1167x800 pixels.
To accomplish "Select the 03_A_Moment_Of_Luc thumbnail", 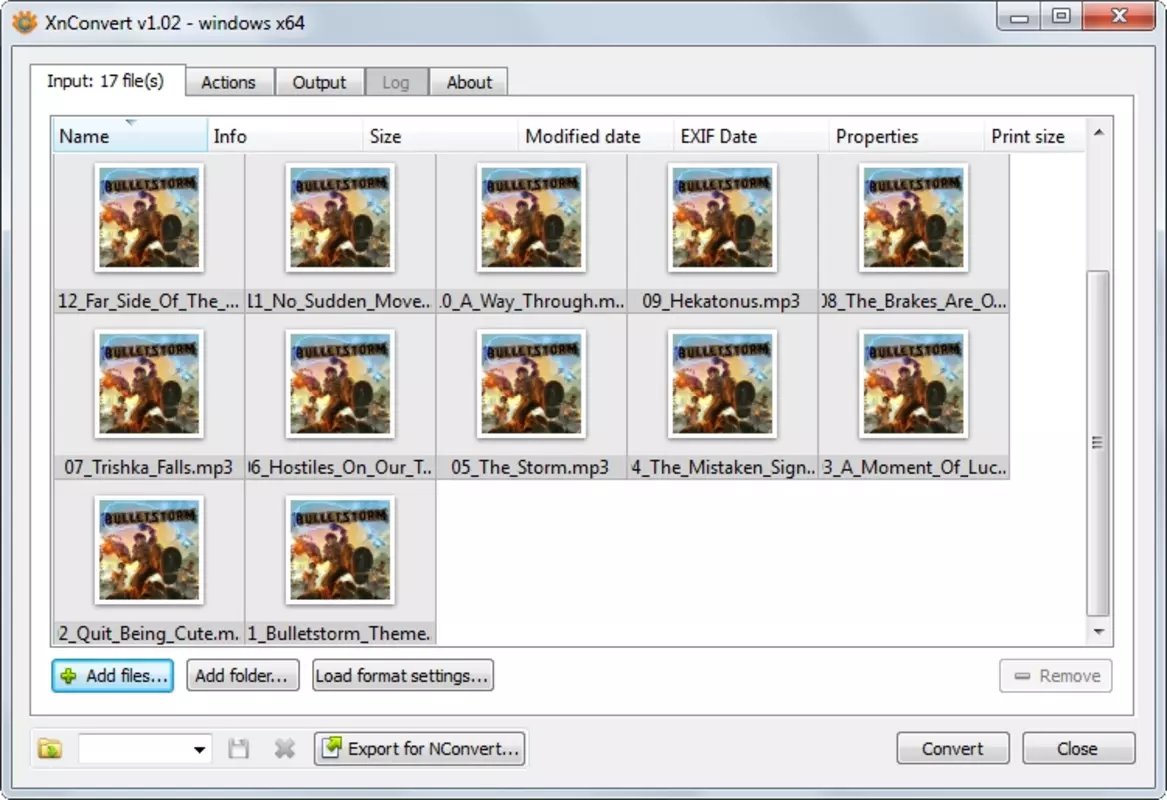I will (x=914, y=384).
